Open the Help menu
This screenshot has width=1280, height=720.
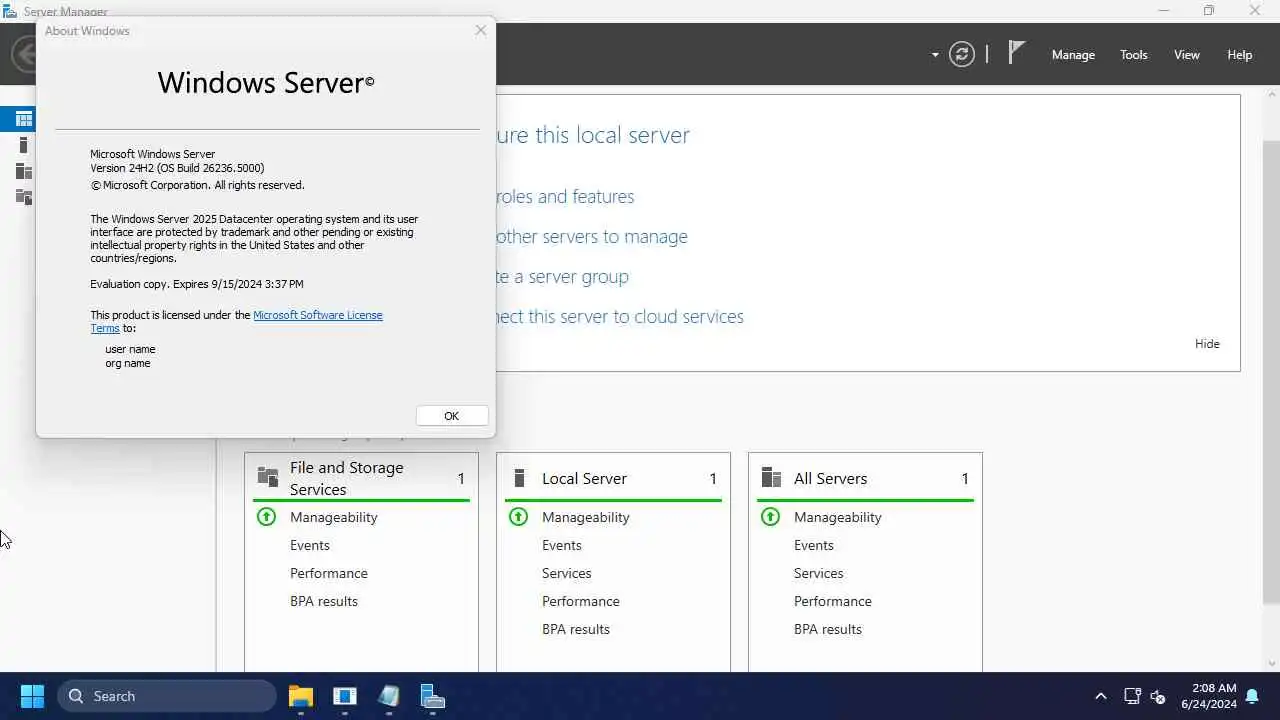tap(1240, 55)
